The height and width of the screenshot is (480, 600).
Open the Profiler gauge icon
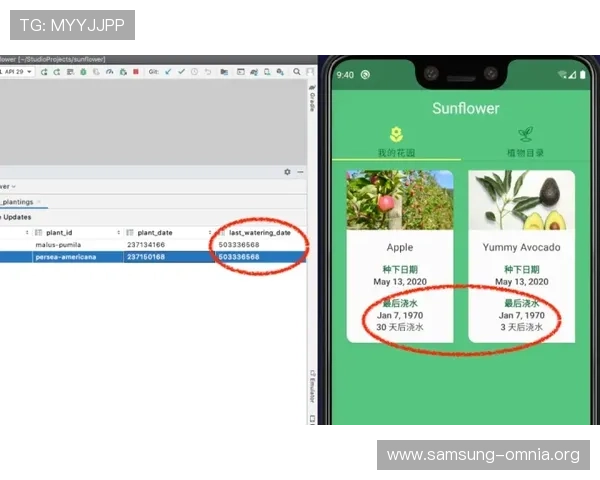tap(109, 72)
